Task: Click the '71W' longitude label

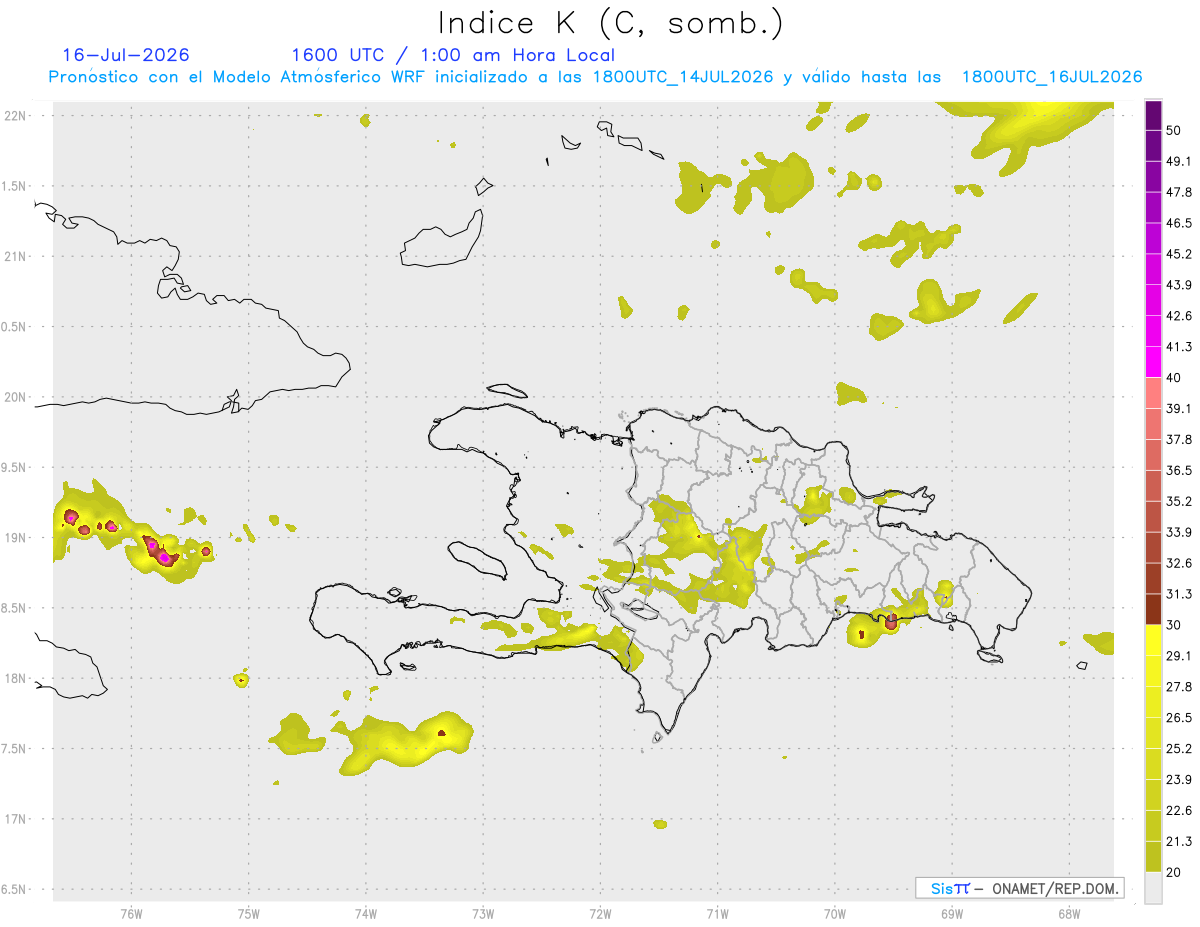Action: click(x=717, y=914)
